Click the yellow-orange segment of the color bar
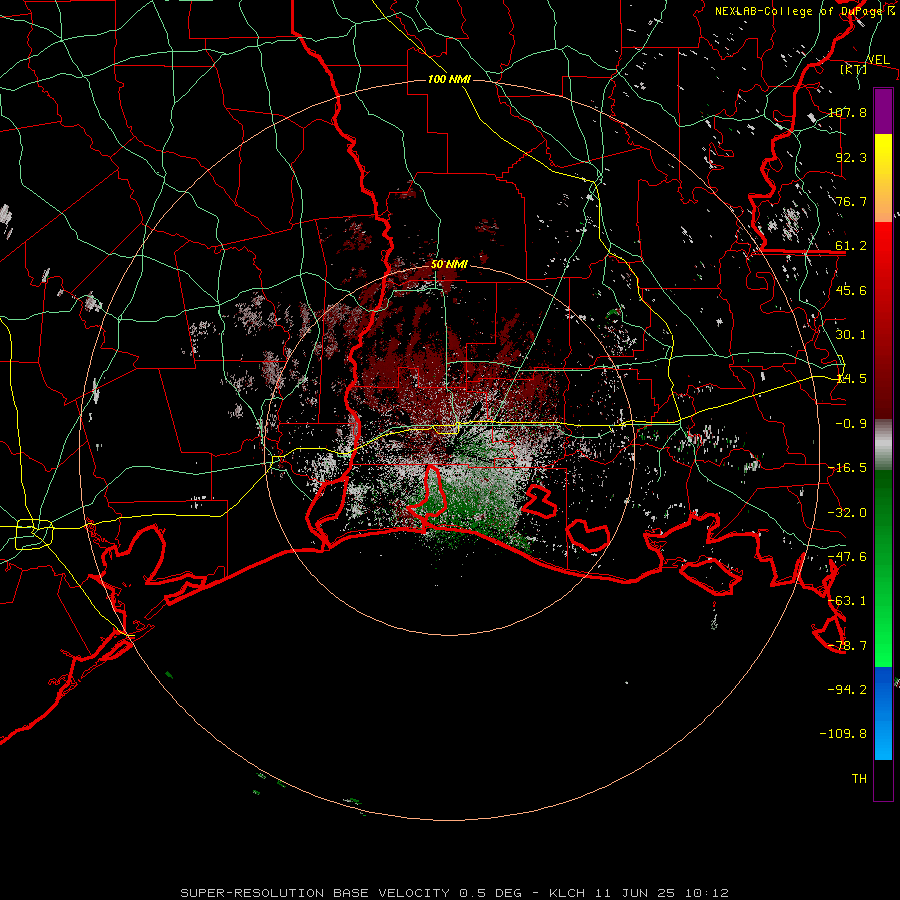This screenshot has width=900, height=900. (x=883, y=178)
